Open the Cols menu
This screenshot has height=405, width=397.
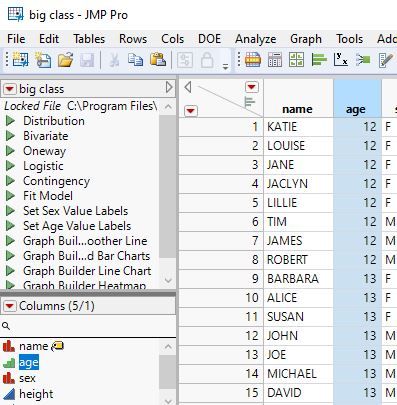pyautogui.click(x=172, y=39)
